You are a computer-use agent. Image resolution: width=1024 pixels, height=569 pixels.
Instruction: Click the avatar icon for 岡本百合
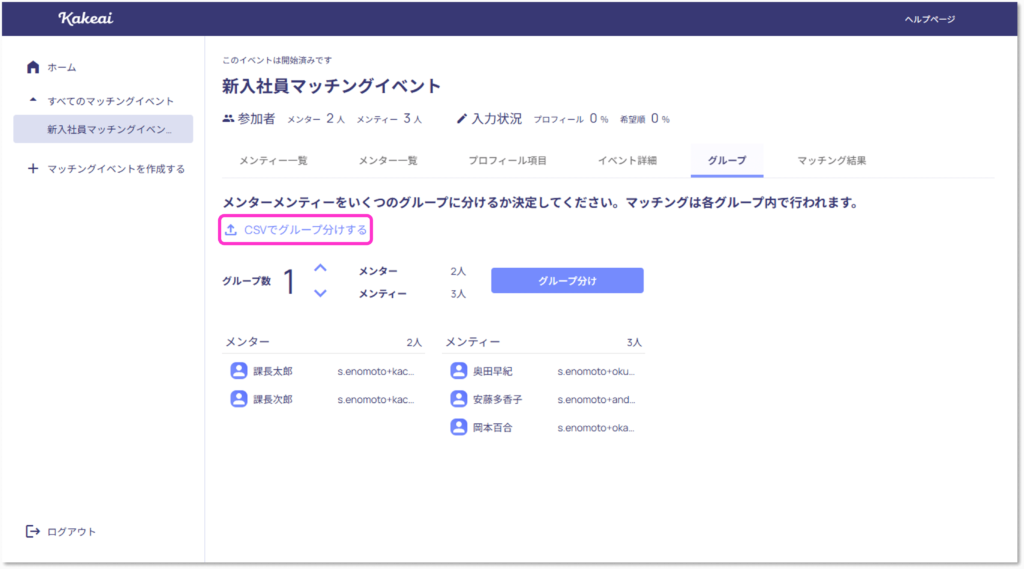click(x=458, y=427)
